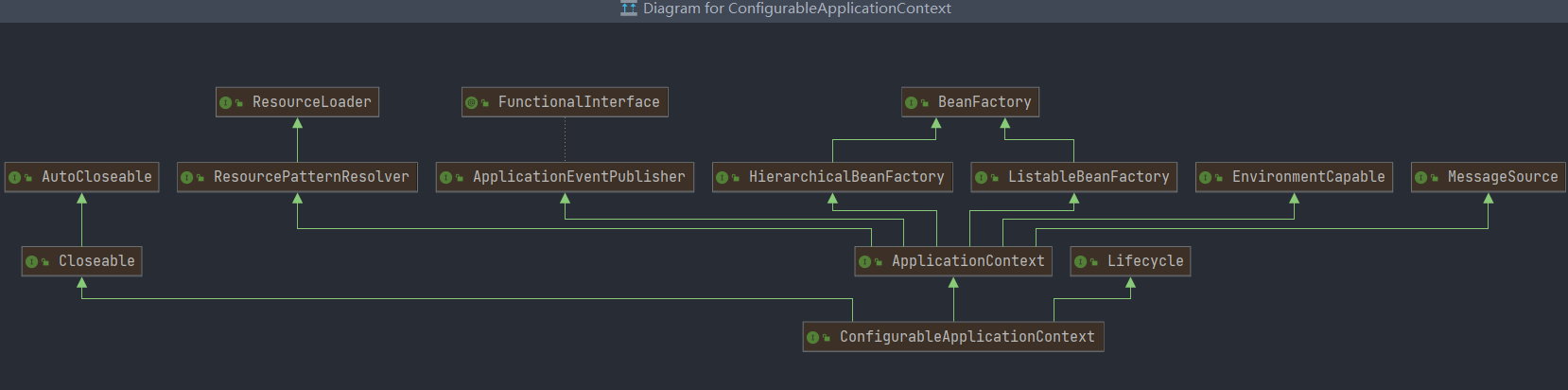The image size is (1568, 390).
Task: Pick the HierarchicalBeanFactory node label
Action: [x=846, y=177]
